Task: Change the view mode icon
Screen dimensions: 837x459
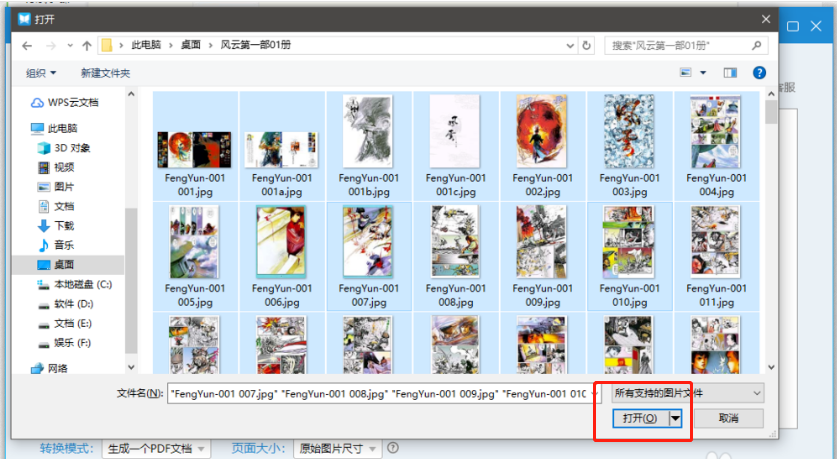Action: pyautogui.click(x=686, y=73)
